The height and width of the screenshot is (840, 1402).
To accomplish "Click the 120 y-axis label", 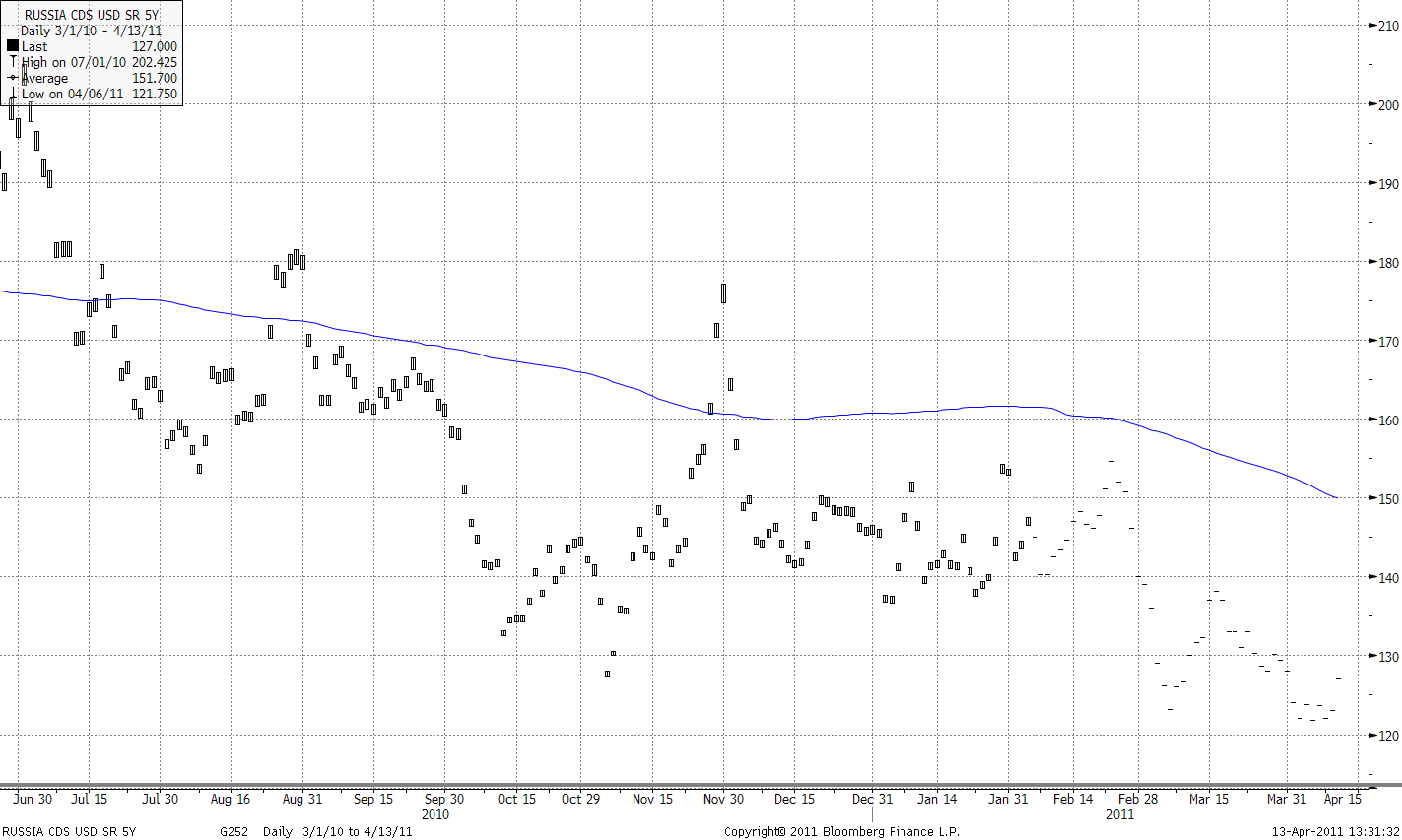I will coord(1388,735).
